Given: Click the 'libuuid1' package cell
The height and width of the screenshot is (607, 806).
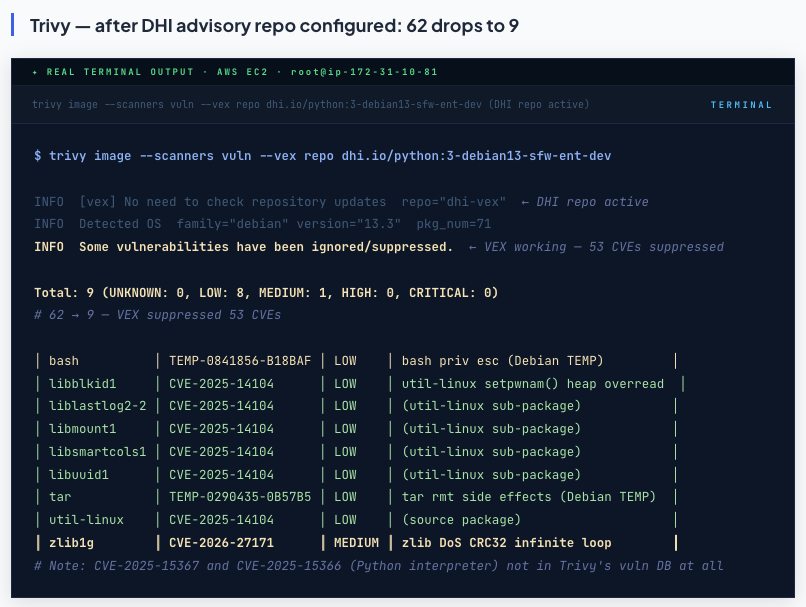Looking at the screenshot, I should click(x=79, y=474).
